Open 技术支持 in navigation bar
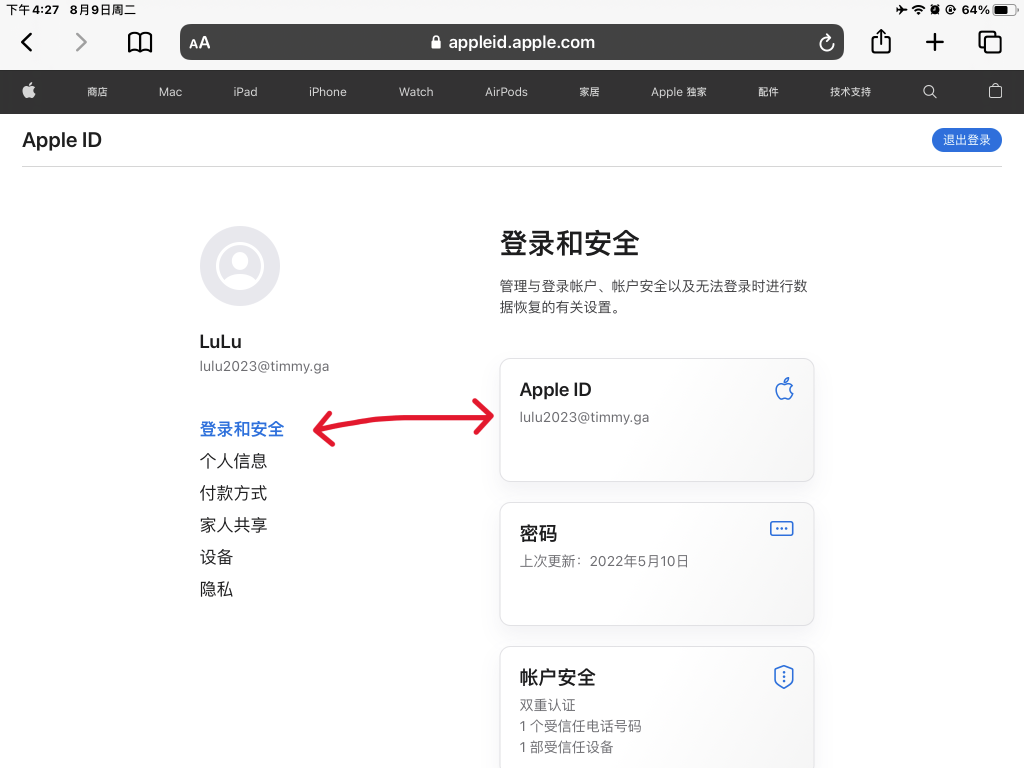Viewport: 1024px width, 768px height. pos(850,92)
